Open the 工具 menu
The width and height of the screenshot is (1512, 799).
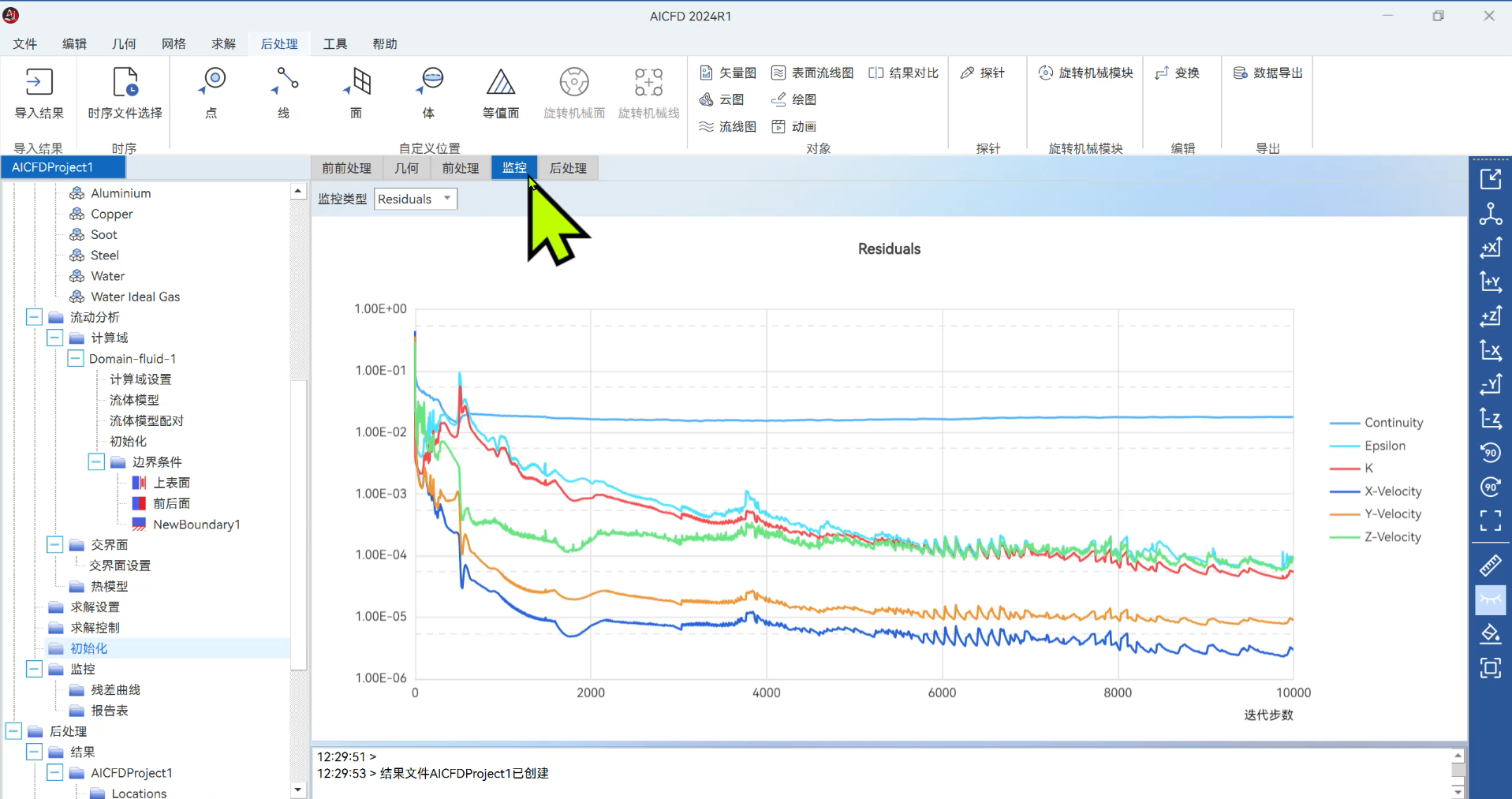coord(335,43)
